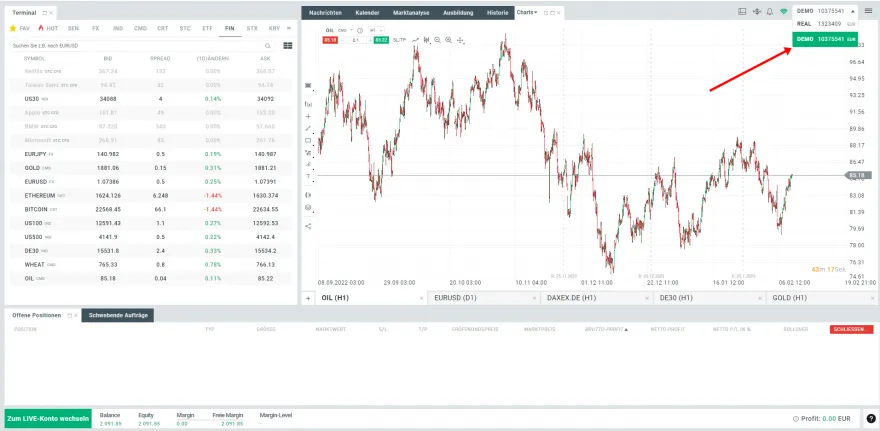
Task: Click the notification bell icon
Action: point(770,11)
